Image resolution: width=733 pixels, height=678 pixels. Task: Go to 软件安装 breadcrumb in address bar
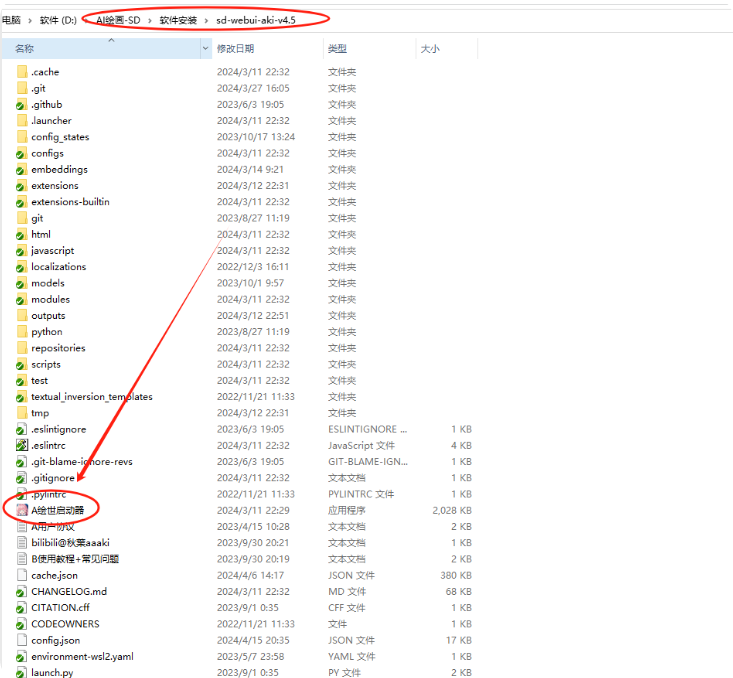pos(178,20)
